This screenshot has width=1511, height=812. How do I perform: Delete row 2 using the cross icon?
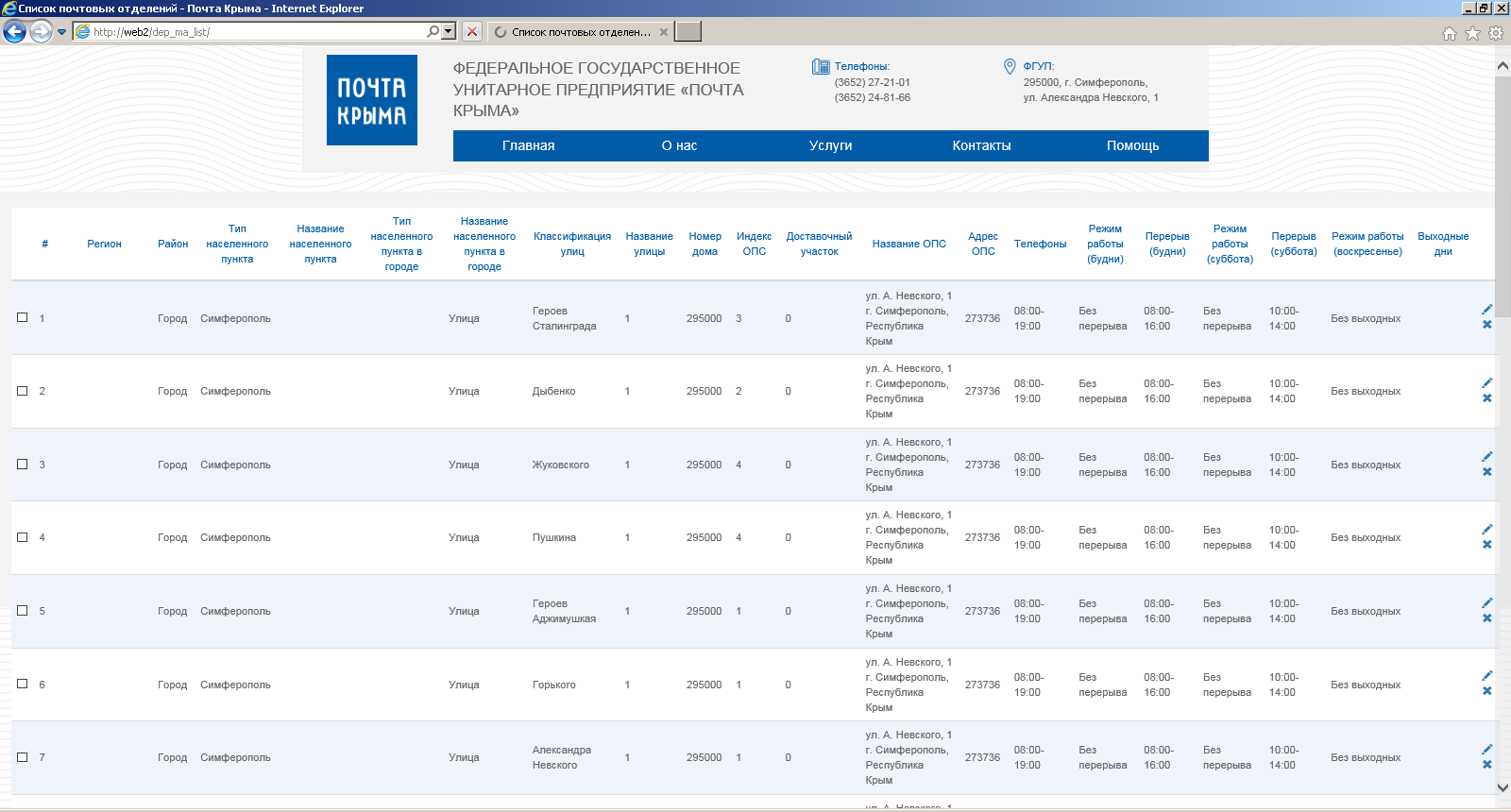click(x=1487, y=398)
